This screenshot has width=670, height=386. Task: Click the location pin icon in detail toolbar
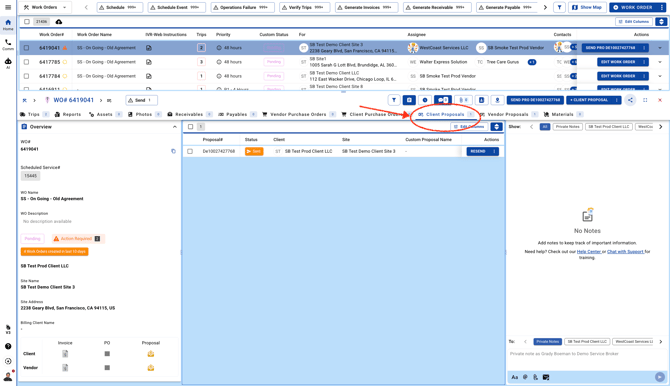[497, 100]
